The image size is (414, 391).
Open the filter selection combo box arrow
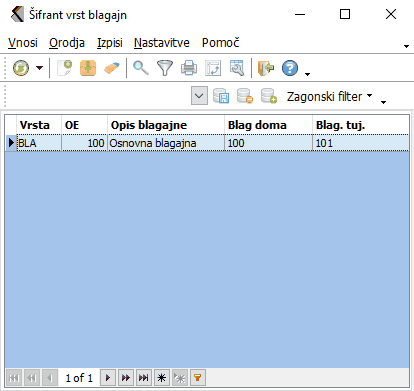(x=199, y=96)
